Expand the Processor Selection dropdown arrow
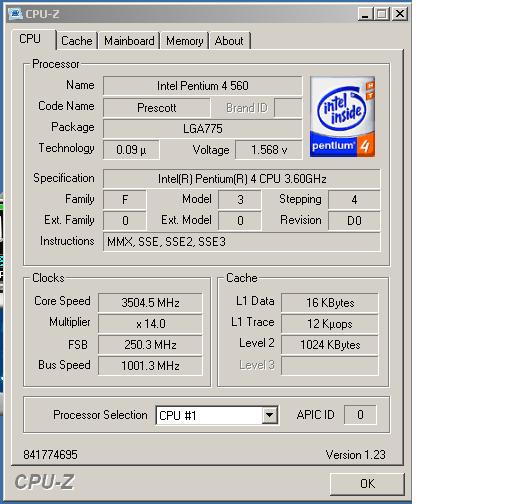The height and width of the screenshot is (504, 512). 270,415
